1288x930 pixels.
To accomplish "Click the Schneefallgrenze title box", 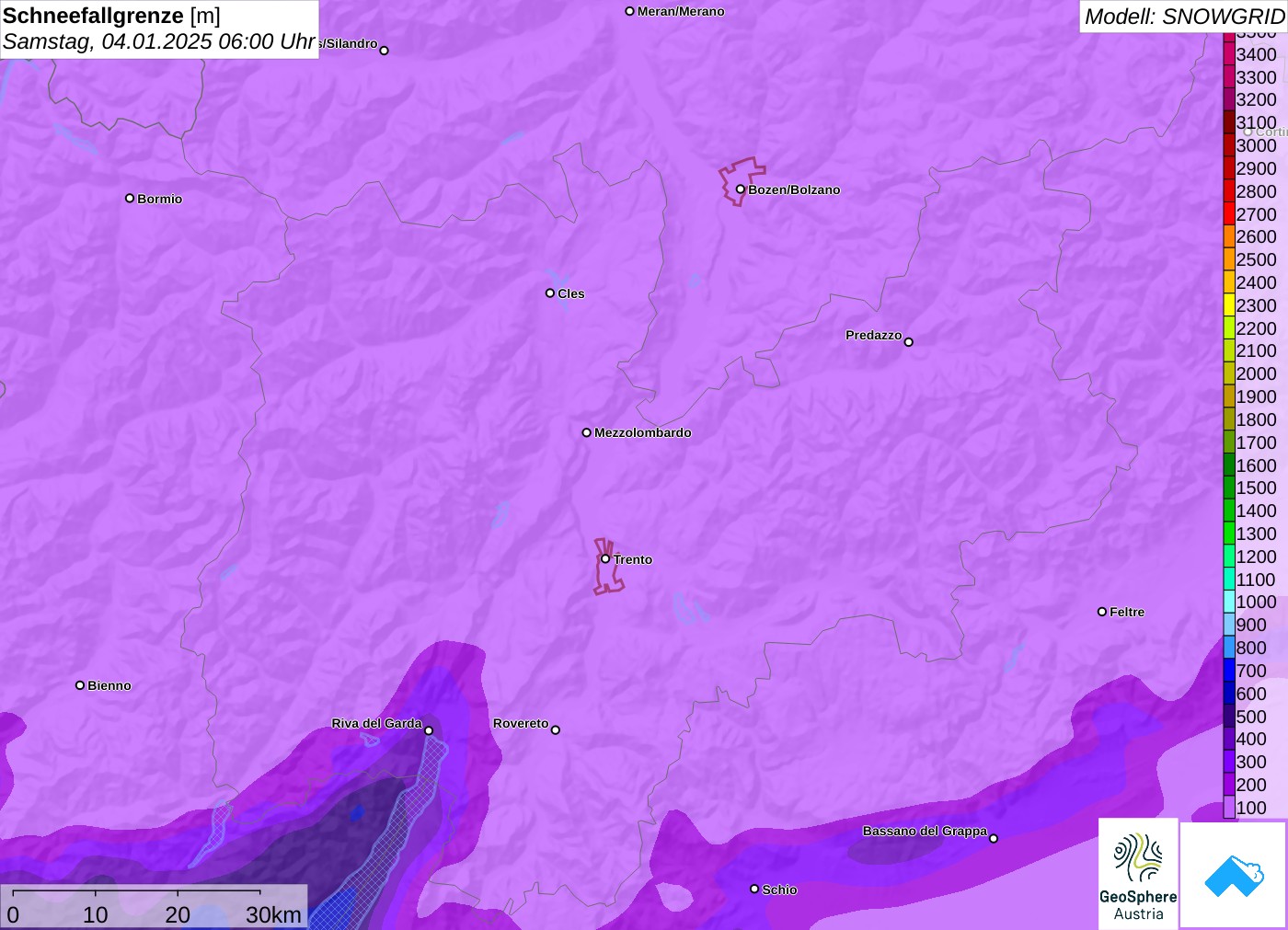I will coord(159,29).
